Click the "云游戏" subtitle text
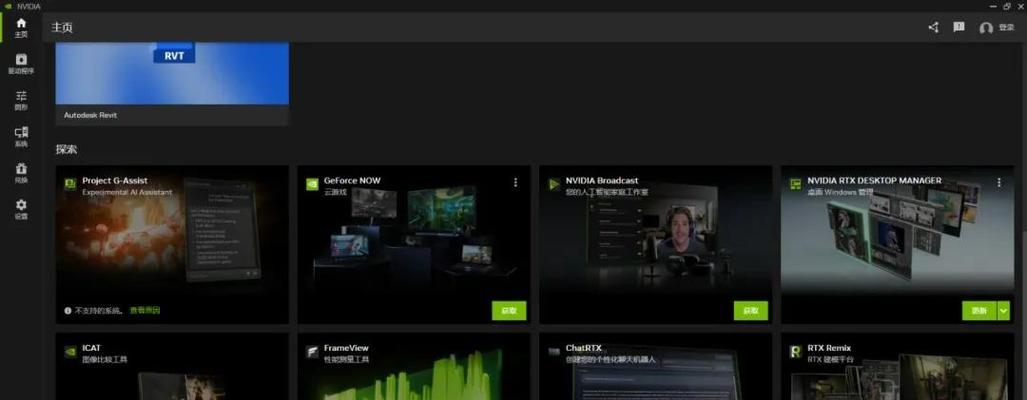The image size is (1027, 400). [x=335, y=192]
